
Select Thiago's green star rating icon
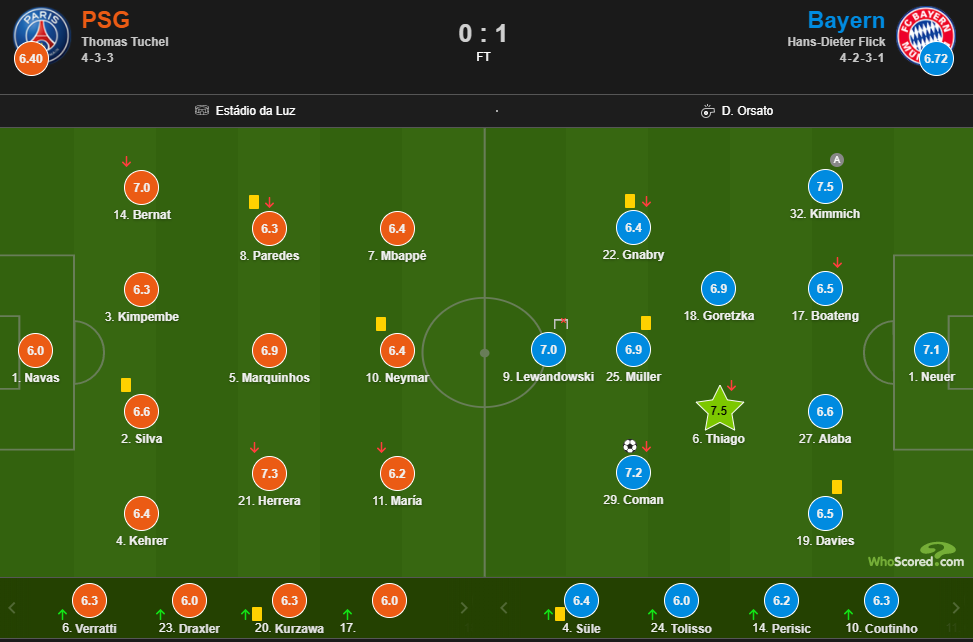point(719,409)
